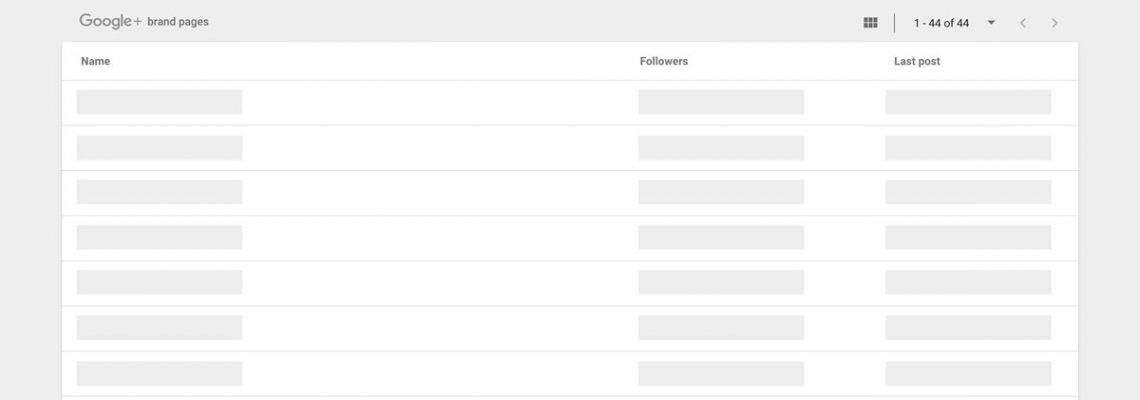Sort by the Name column header
Viewport: 1140px width, 400px height.
click(96, 61)
